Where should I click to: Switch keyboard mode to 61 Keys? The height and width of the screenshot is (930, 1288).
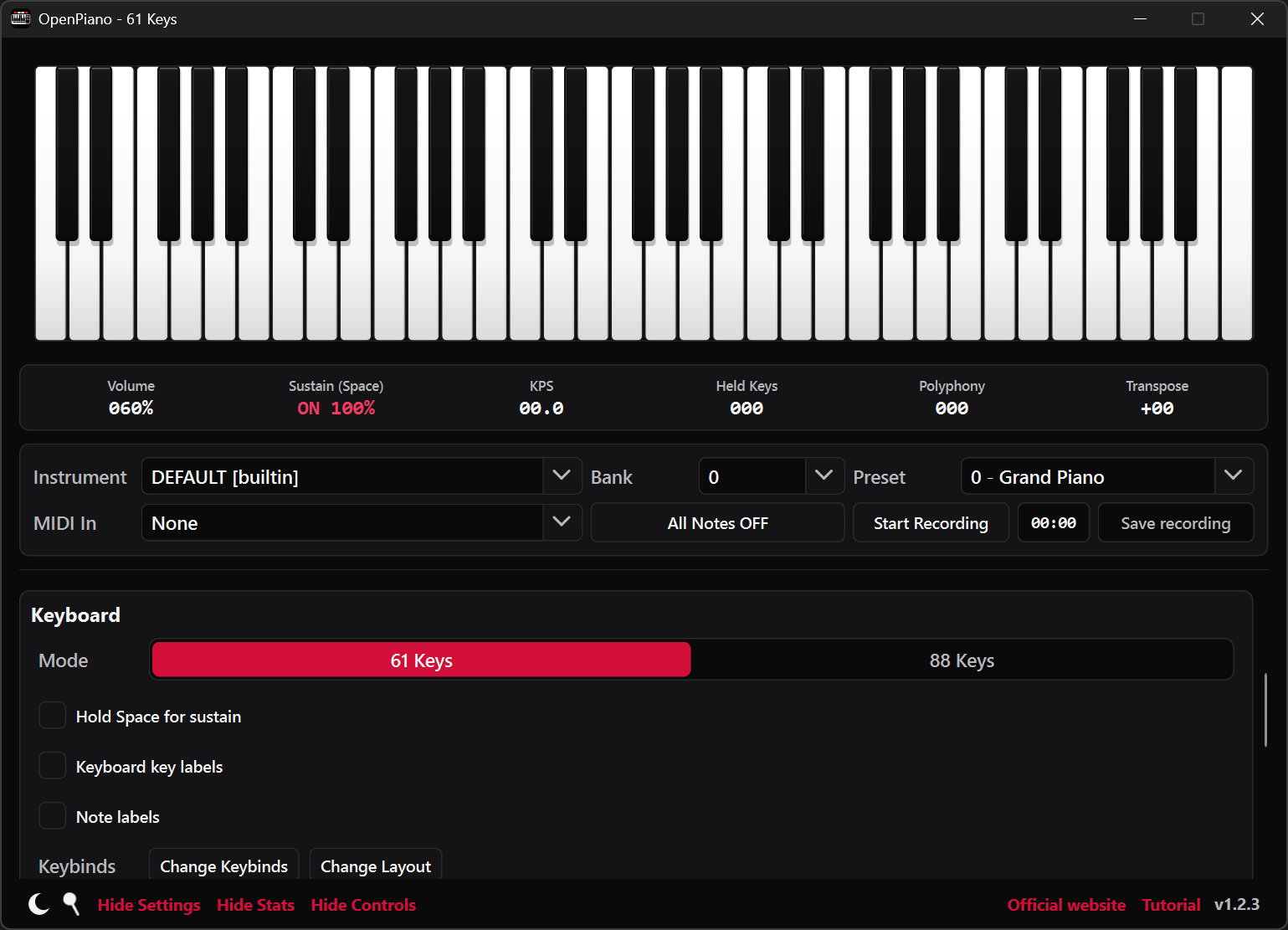pos(422,660)
